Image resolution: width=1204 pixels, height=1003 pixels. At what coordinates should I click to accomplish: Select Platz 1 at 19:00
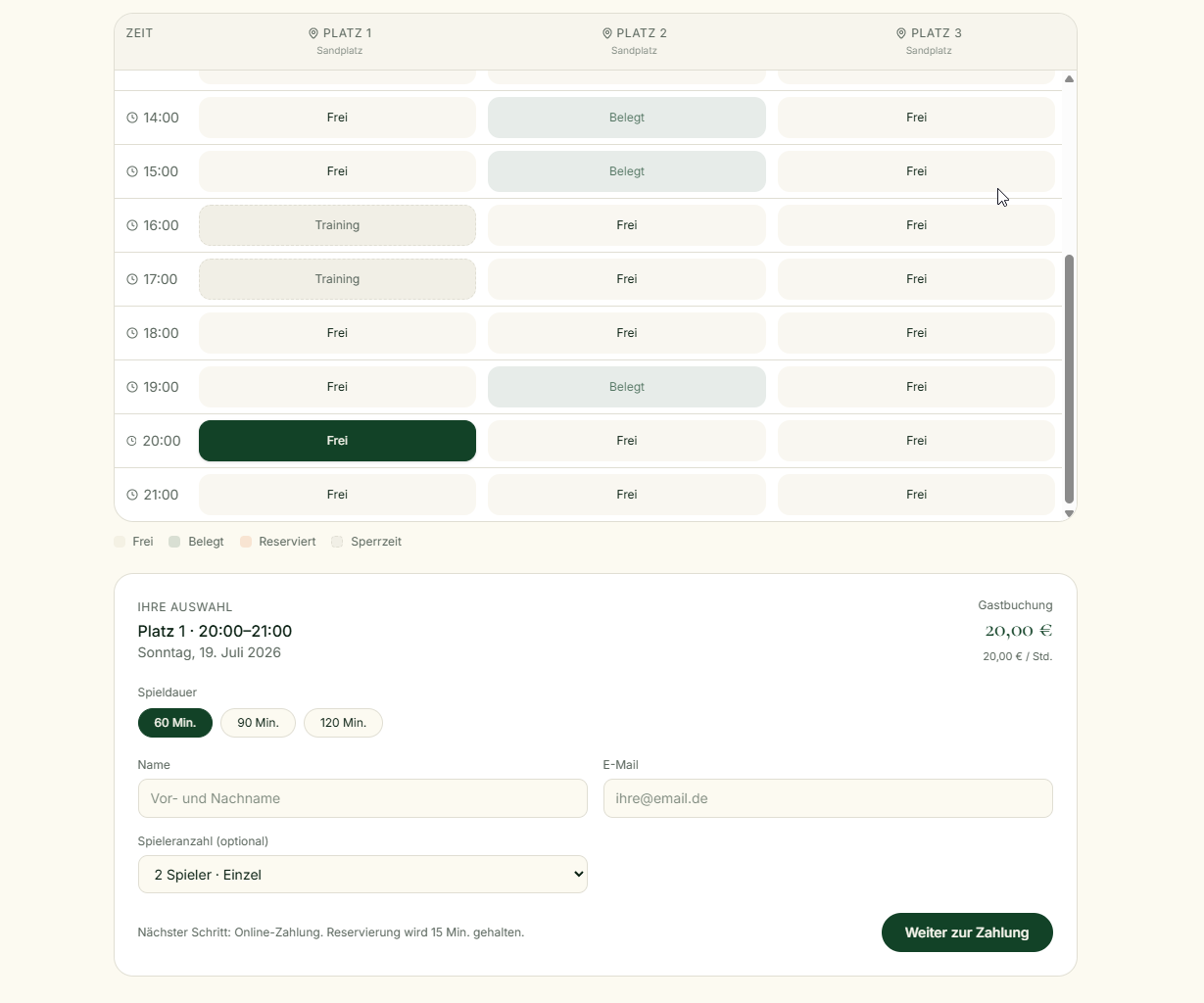pos(337,387)
